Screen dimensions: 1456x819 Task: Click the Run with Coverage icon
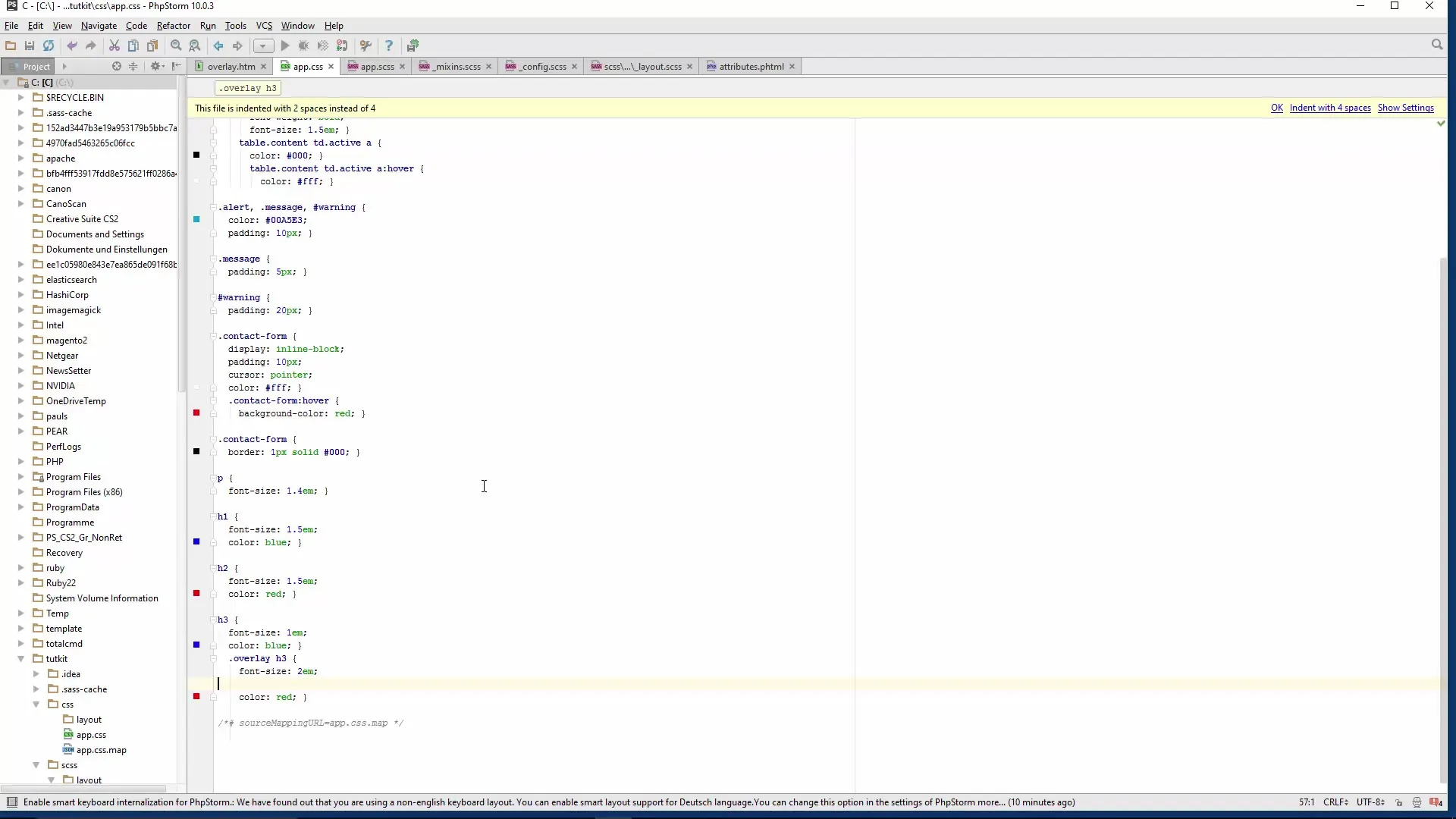[323, 45]
